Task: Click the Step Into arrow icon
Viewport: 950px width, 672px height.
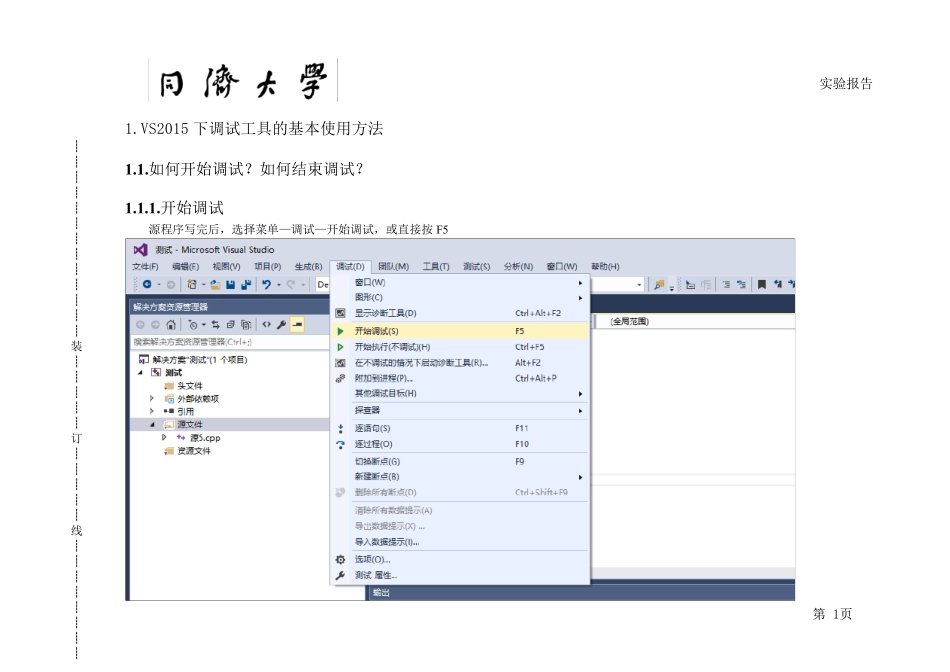Action: (340, 428)
